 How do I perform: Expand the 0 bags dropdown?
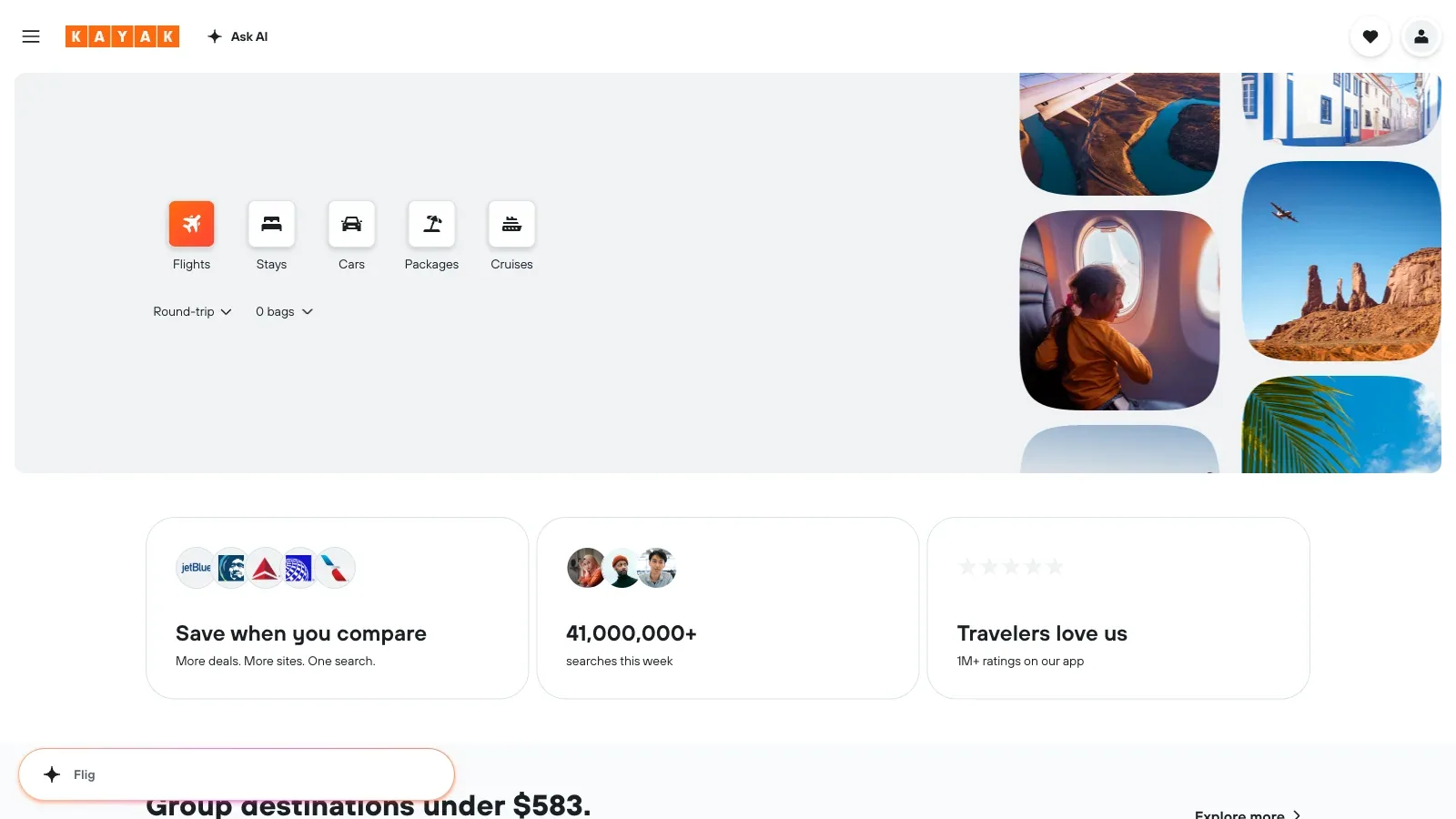pyautogui.click(x=284, y=311)
